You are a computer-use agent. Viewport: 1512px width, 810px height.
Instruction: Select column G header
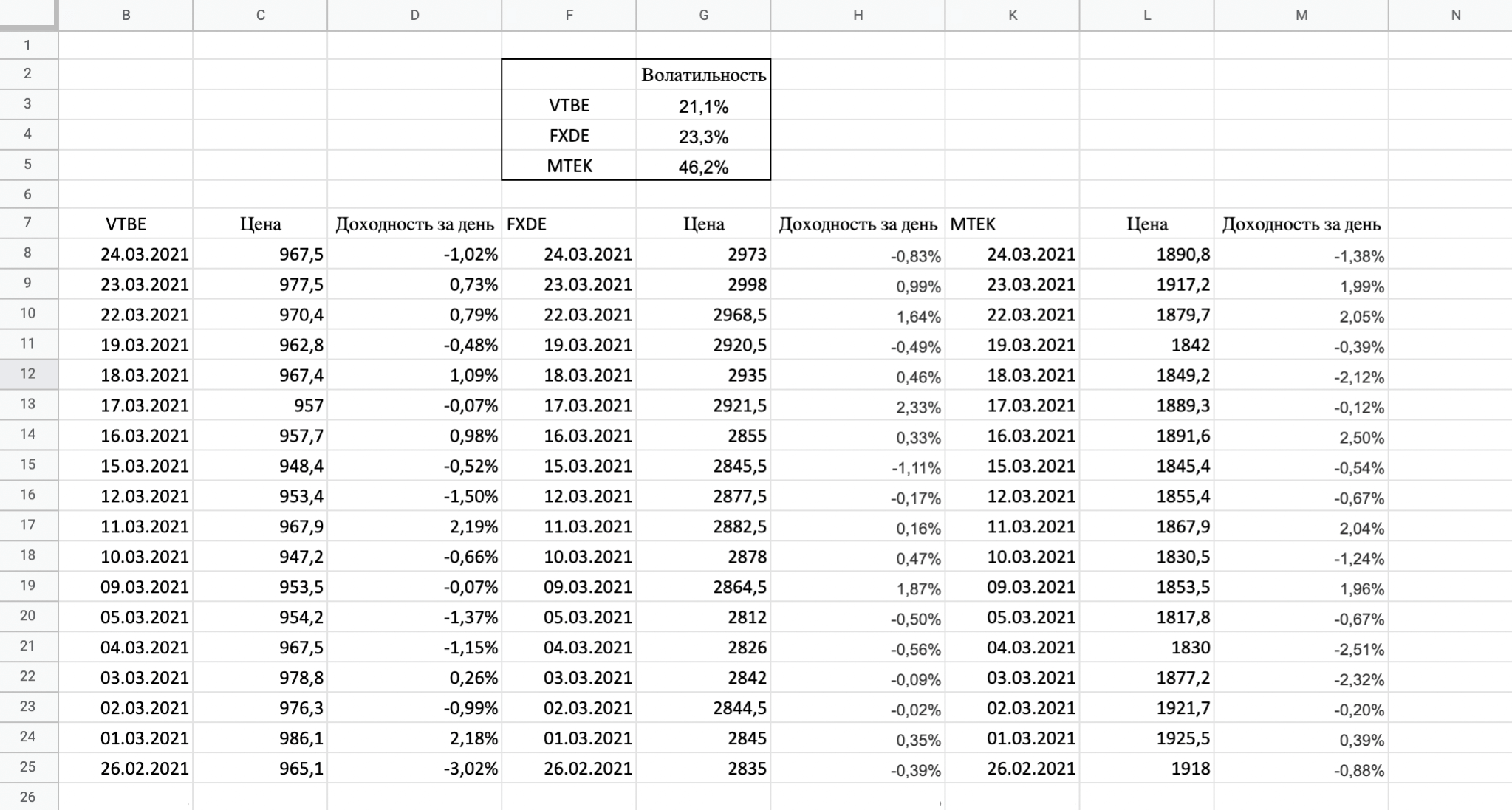pyautogui.click(x=703, y=15)
